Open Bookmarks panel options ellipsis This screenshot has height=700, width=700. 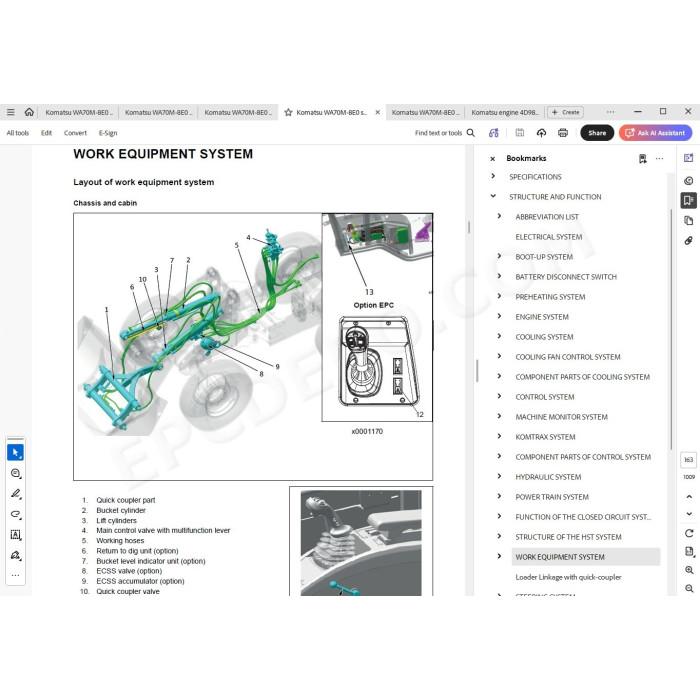pos(659,158)
